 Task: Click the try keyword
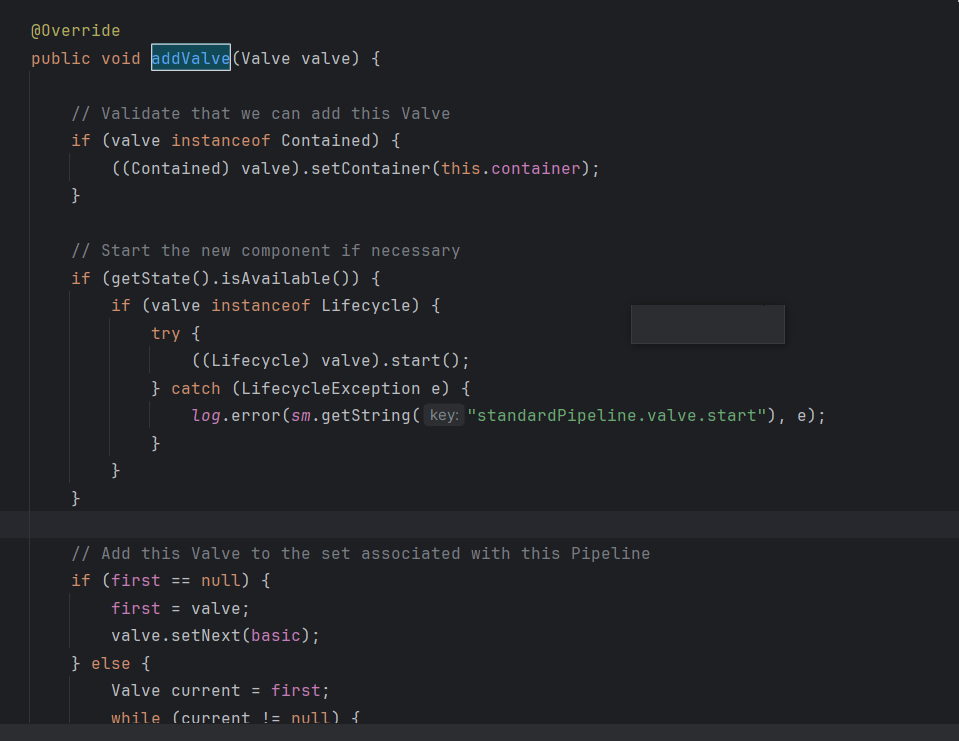(166, 333)
